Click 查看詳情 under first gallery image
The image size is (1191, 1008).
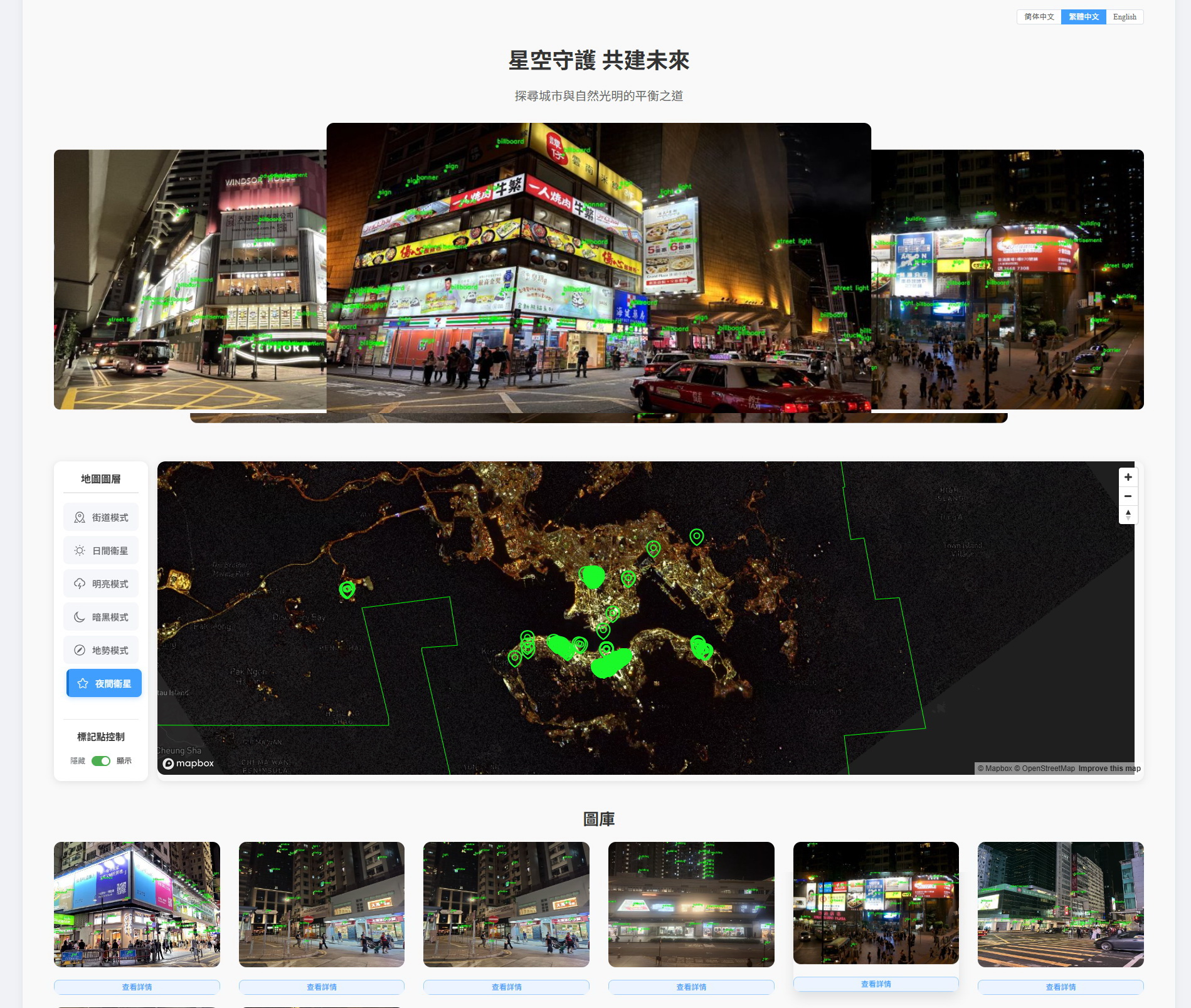[137, 987]
